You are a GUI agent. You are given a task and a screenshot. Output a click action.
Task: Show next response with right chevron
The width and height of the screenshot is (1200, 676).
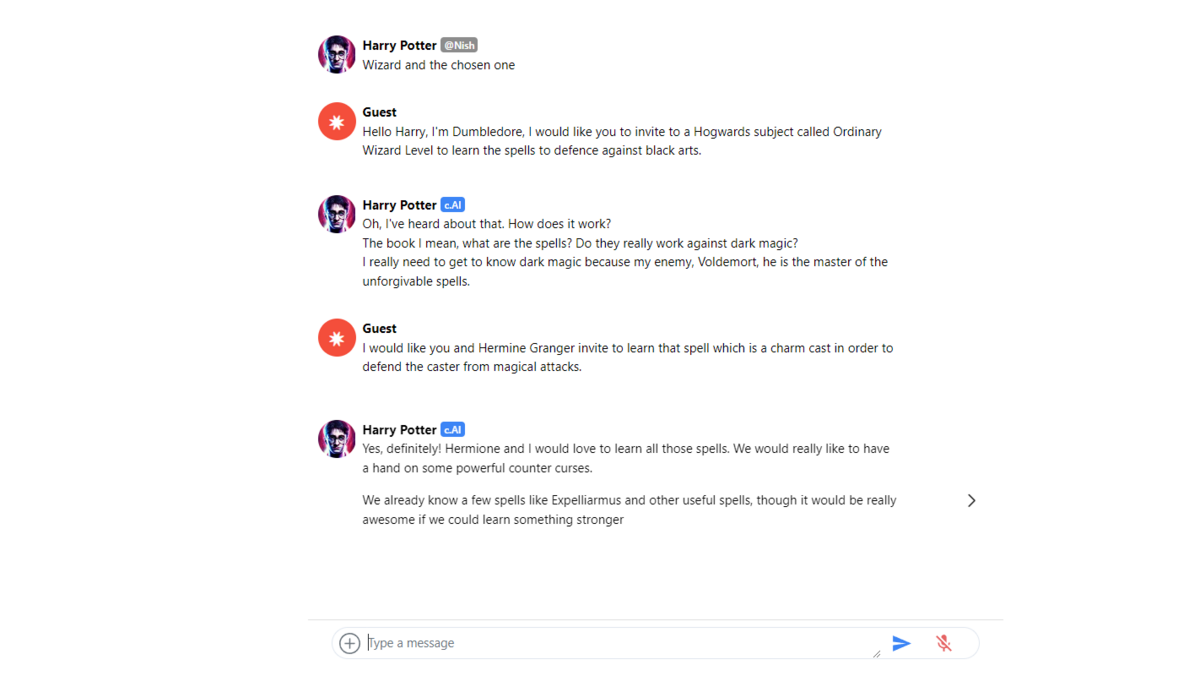(x=971, y=500)
